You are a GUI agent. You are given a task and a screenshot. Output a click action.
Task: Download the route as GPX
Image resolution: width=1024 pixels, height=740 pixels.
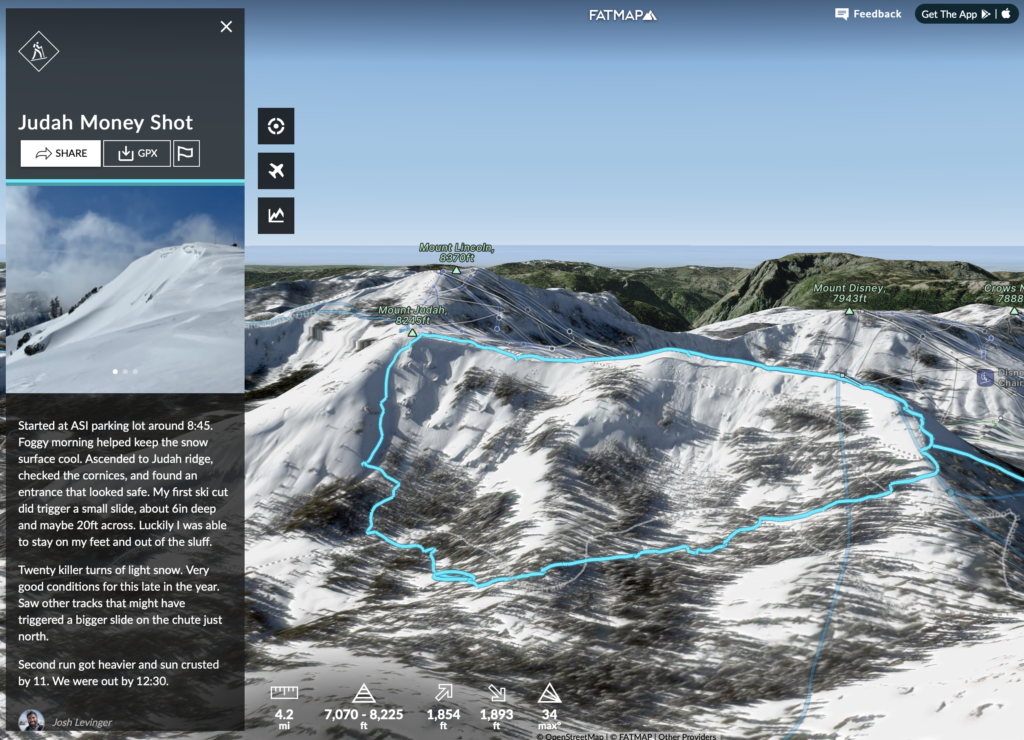point(137,153)
